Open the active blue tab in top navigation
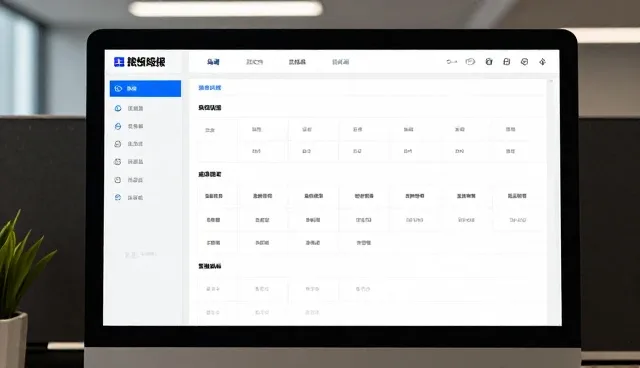Screen dimensions: 640x368 tap(213, 62)
